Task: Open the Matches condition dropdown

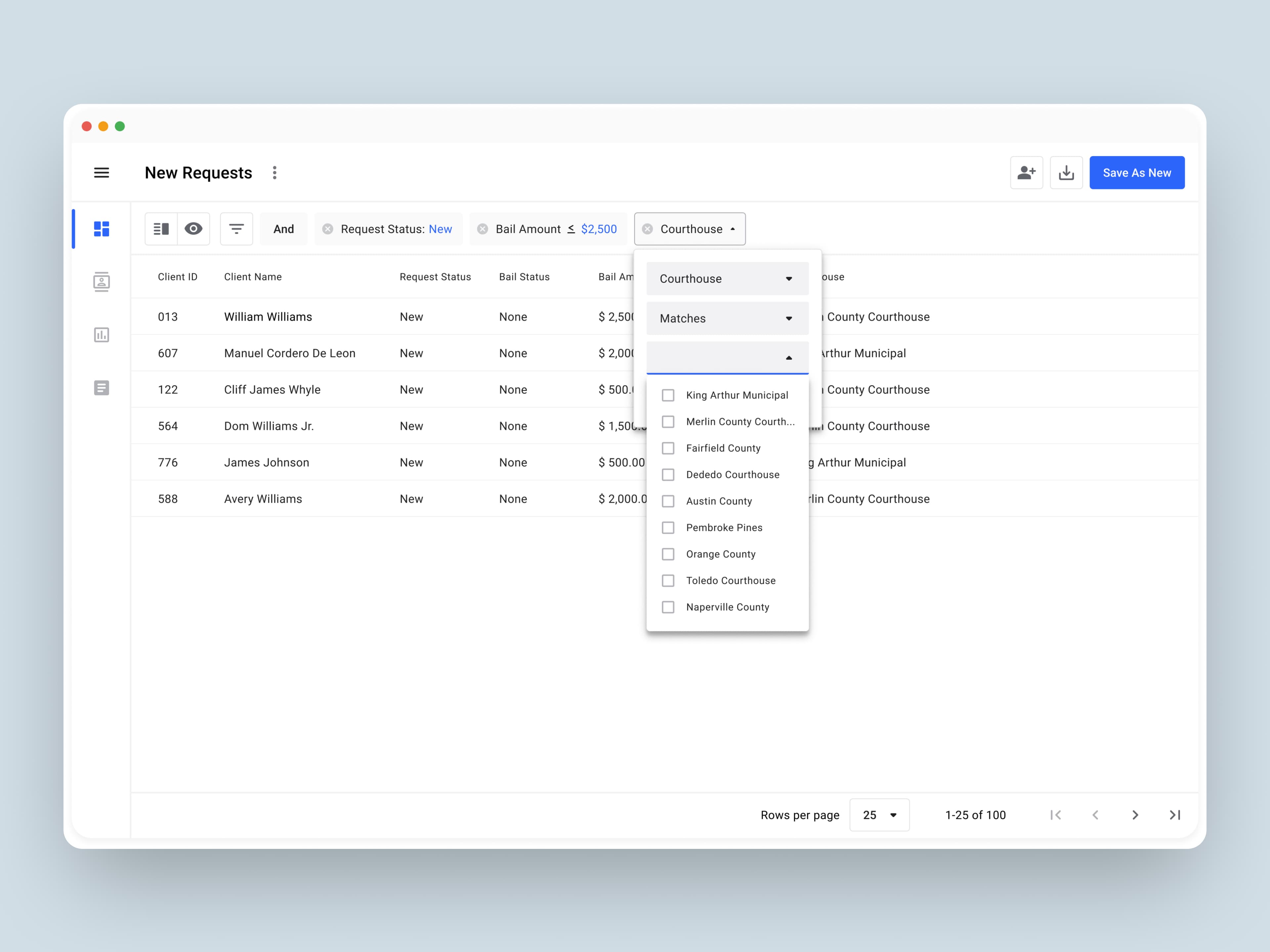Action: 727,318
